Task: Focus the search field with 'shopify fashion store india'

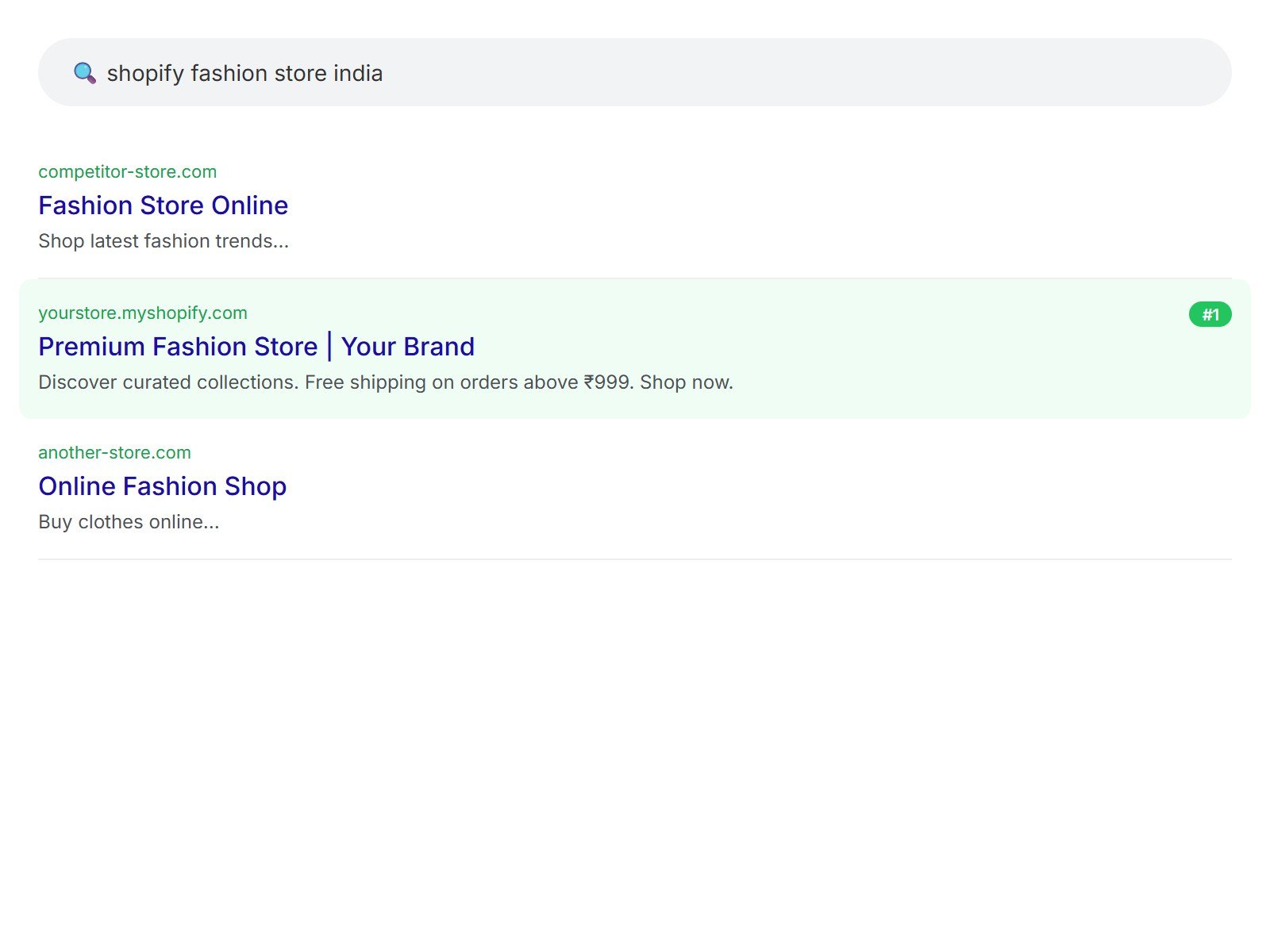Action: pos(635,72)
